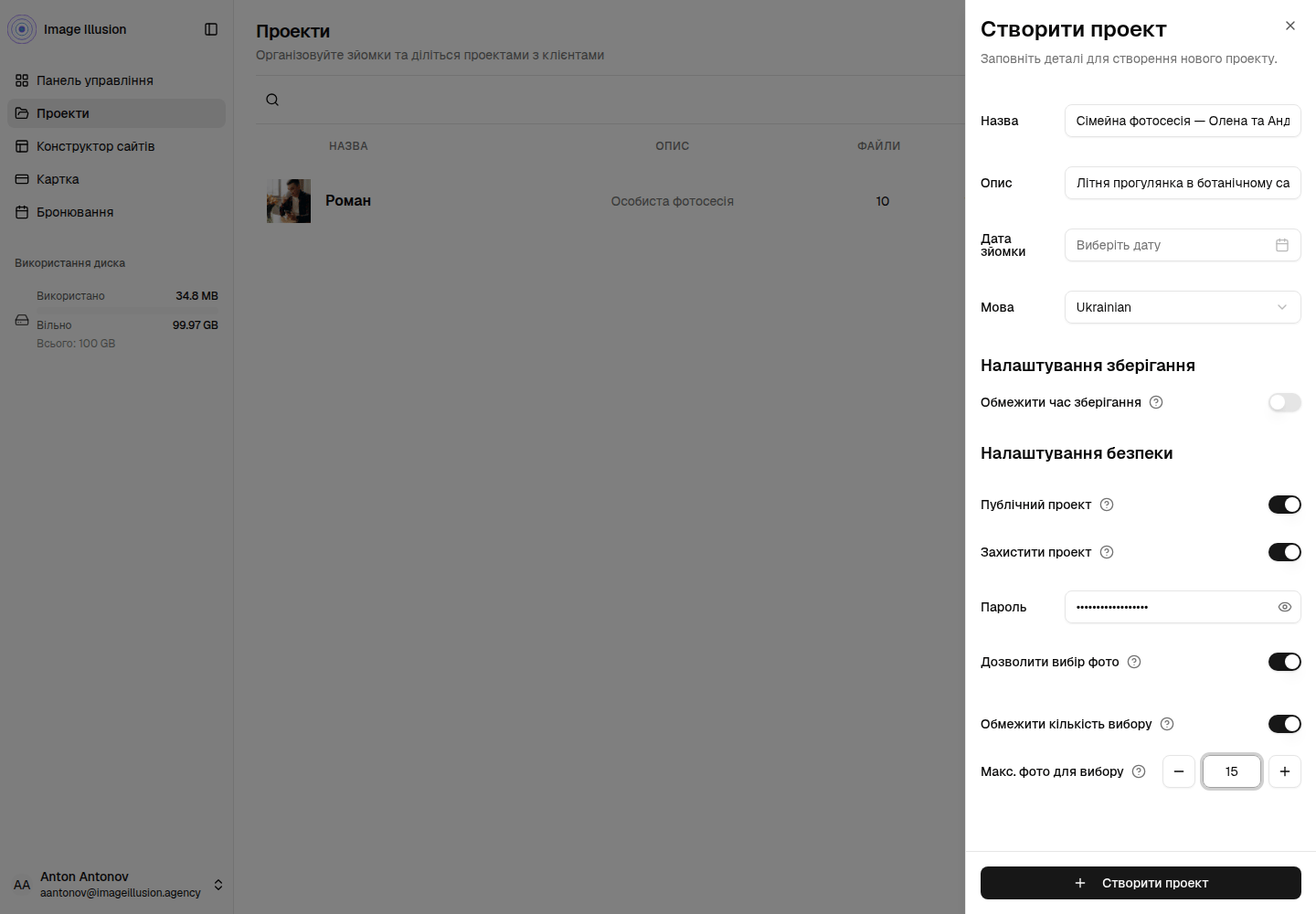This screenshot has height=914, width=1316.
Task: Disable the Обмежити кількість вибору toggle
Action: coord(1285,724)
